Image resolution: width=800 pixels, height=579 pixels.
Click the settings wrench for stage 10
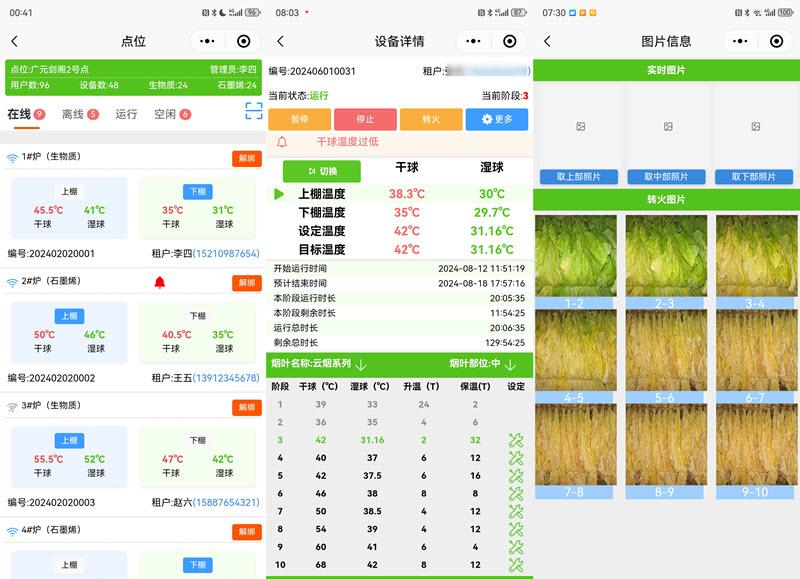[516, 565]
